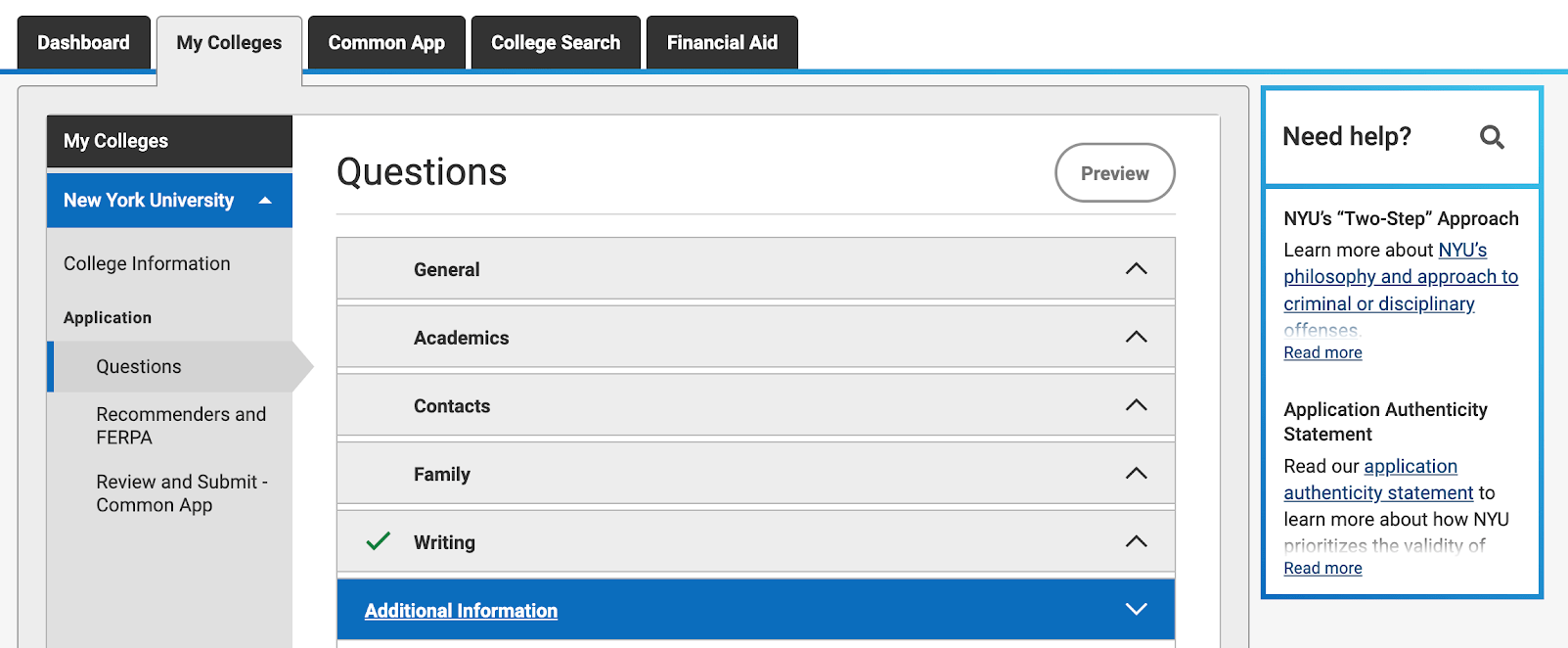Collapse New York University with the arrow icon

(264, 201)
